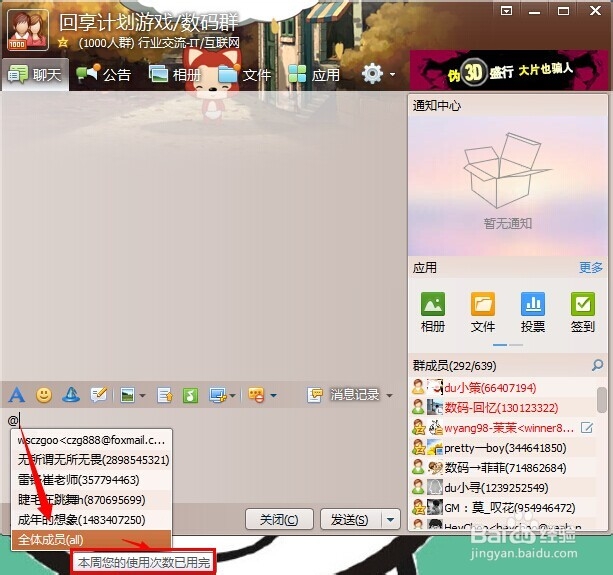Screen dimensions: 613x575
Task: Open the window menu dropdown icon in title bar
Action: click(506, 11)
